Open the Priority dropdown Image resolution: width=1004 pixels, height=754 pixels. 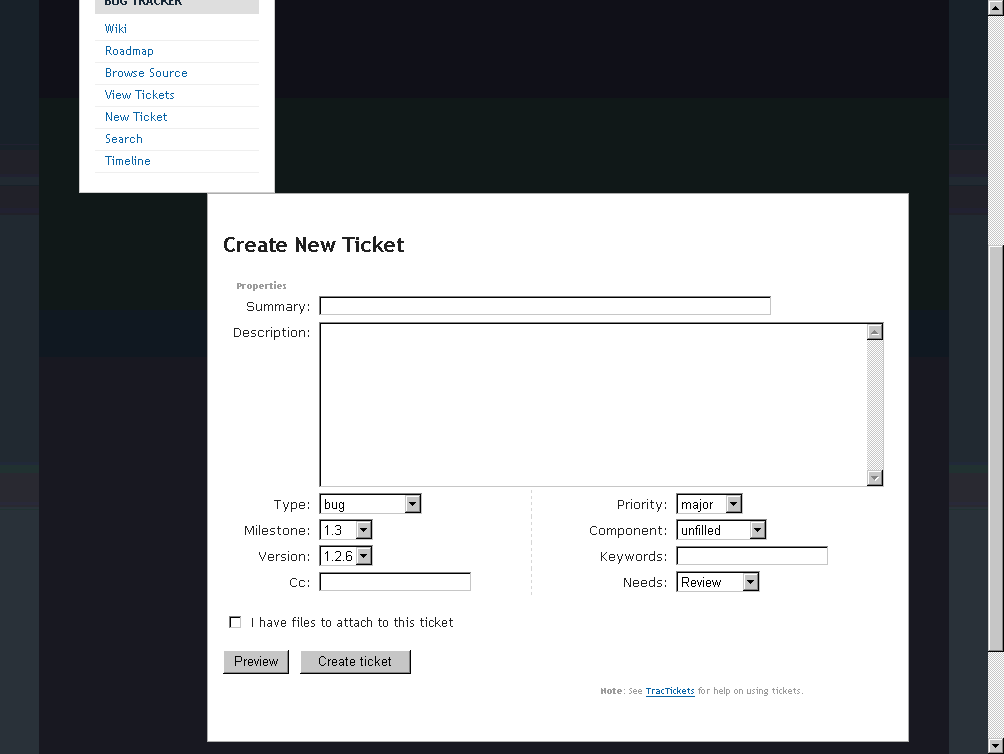[709, 505]
